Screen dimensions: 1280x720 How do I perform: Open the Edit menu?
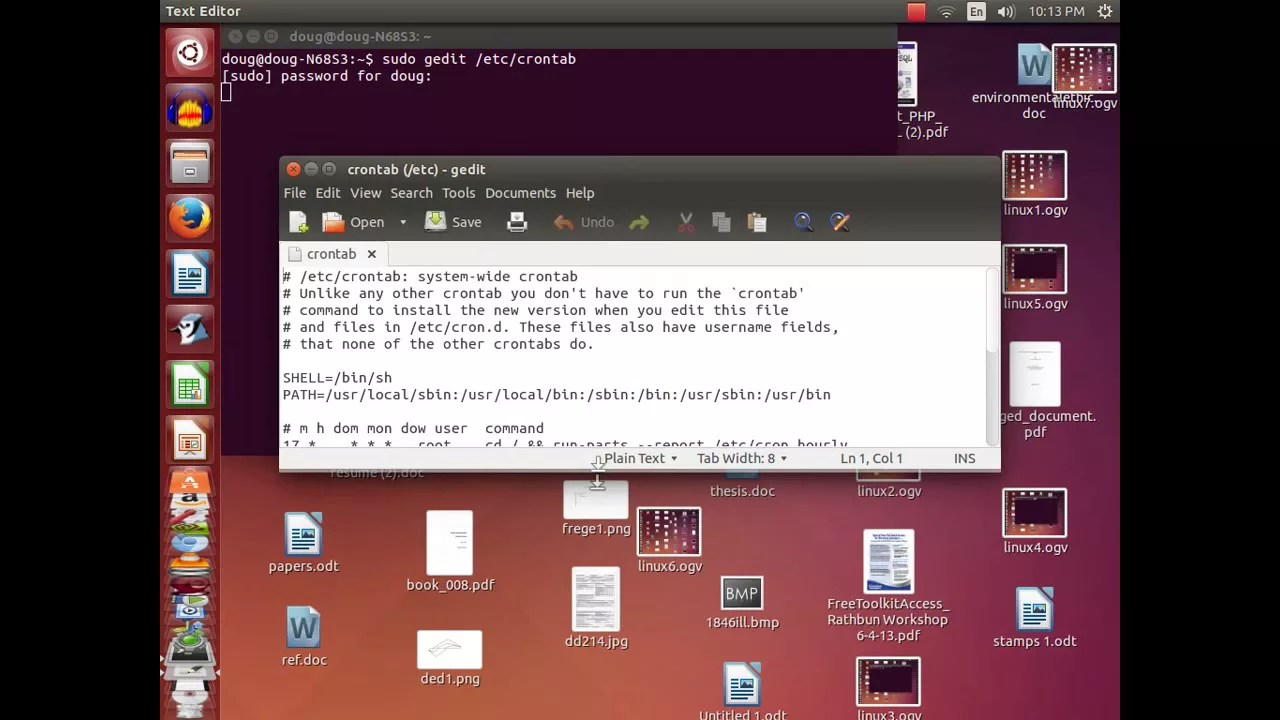click(328, 193)
